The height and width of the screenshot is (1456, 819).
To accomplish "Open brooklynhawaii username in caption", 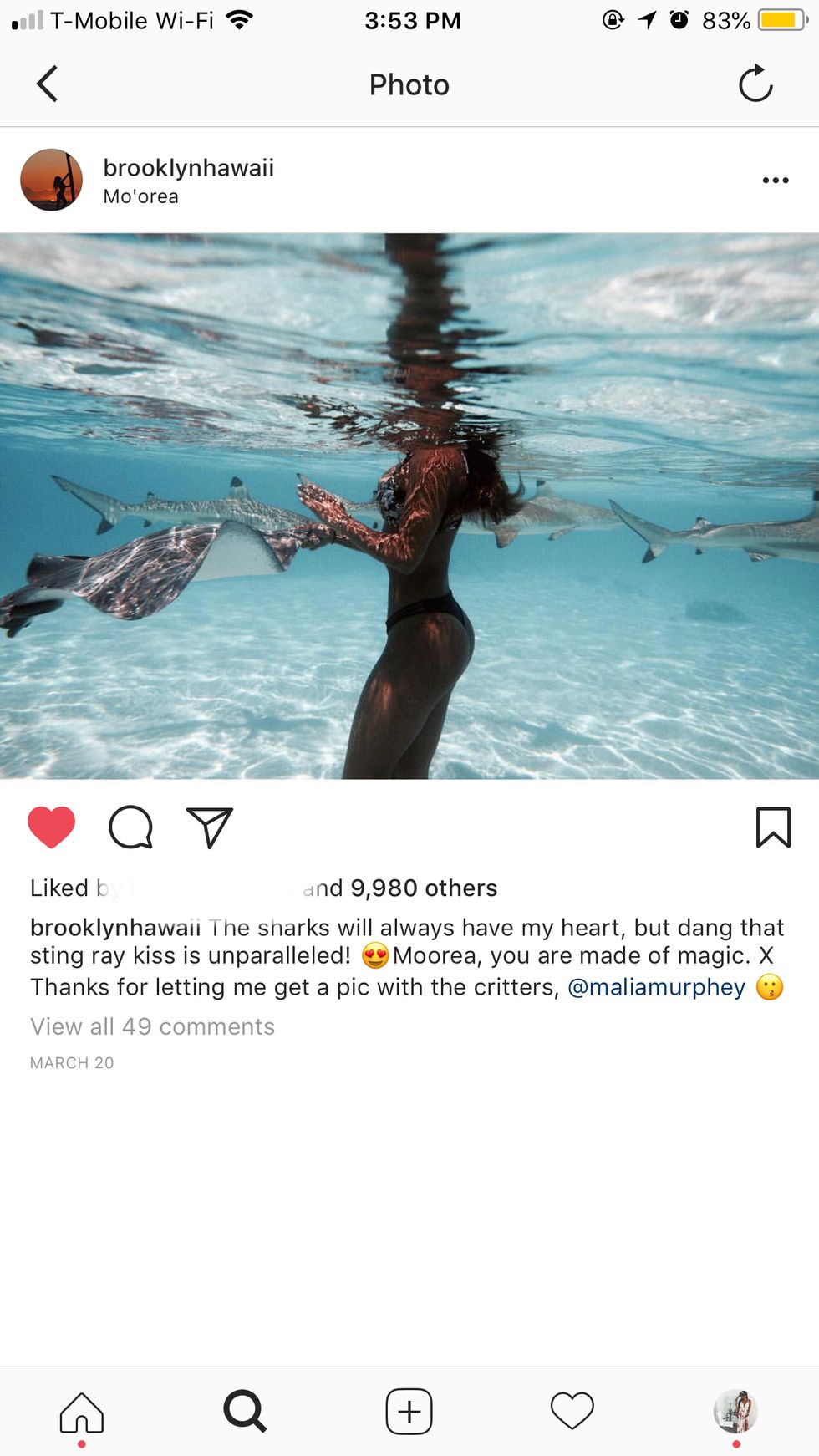I will (x=115, y=928).
